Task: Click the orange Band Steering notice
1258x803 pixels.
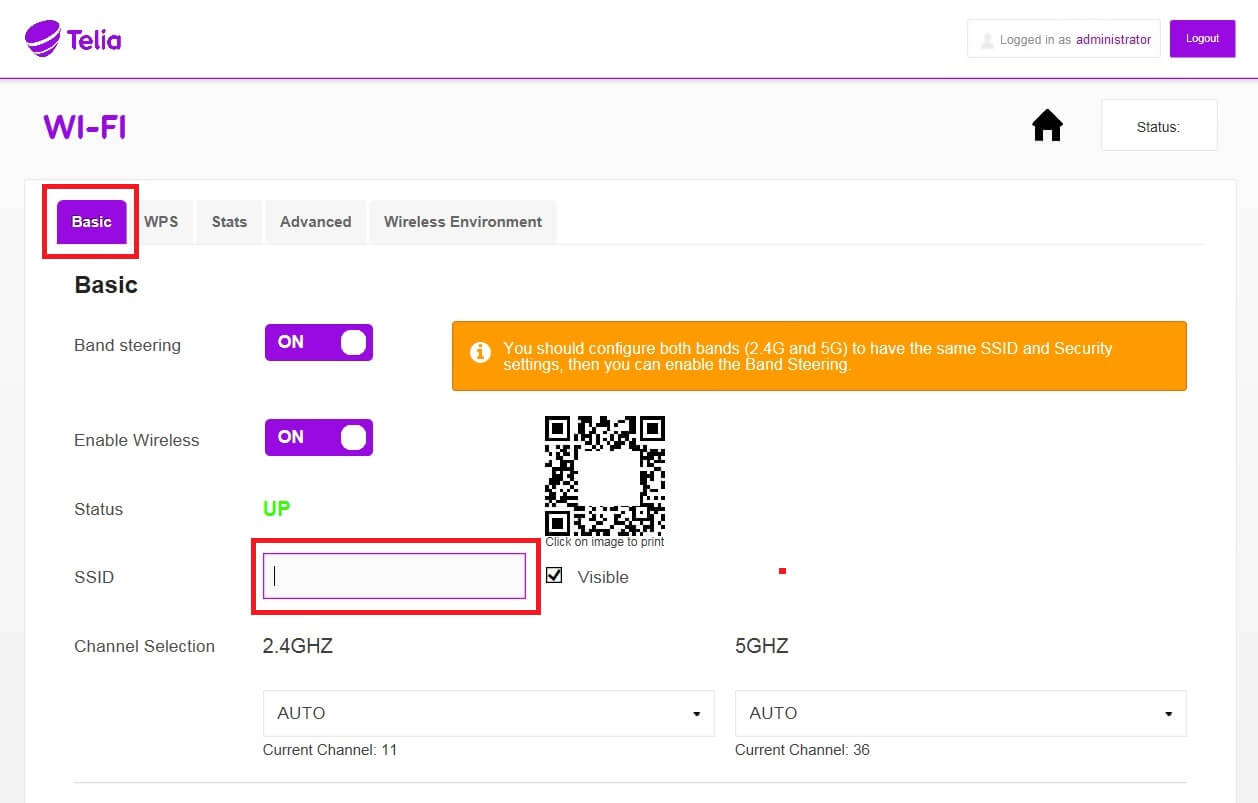Action: [x=818, y=356]
